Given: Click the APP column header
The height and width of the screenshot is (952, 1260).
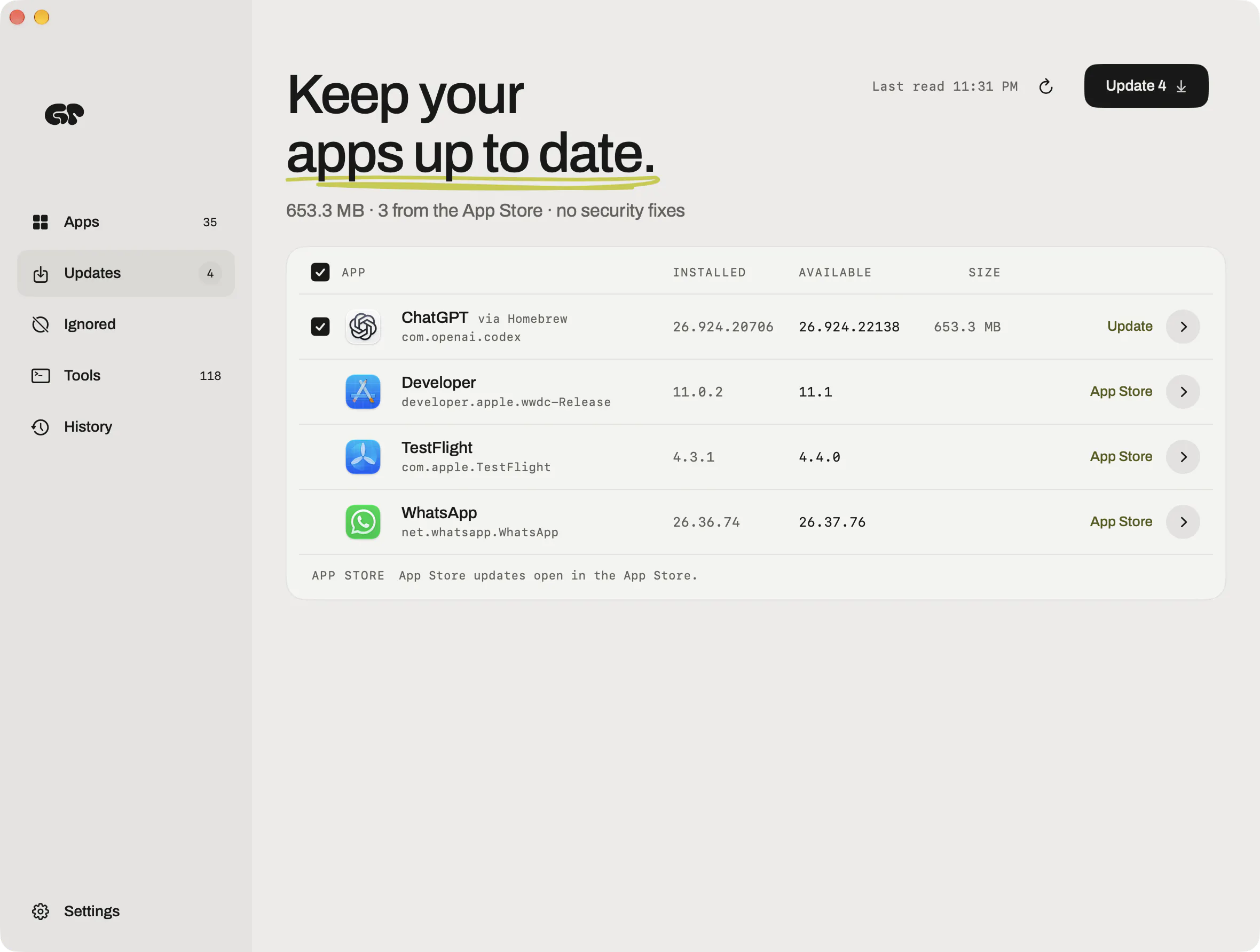Looking at the screenshot, I should click(354, 273).
